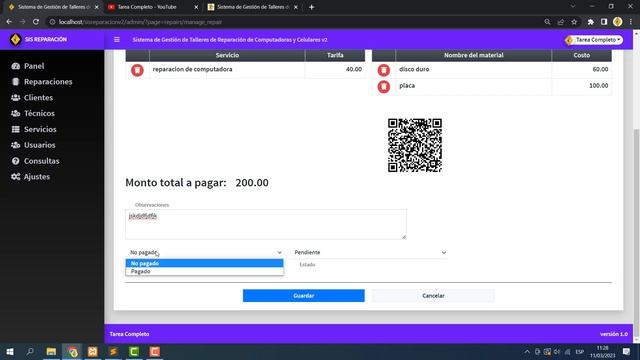Open the Windows Start menu
The height and width of the screenshot is (360, 640).
click(x=10, y=351)
